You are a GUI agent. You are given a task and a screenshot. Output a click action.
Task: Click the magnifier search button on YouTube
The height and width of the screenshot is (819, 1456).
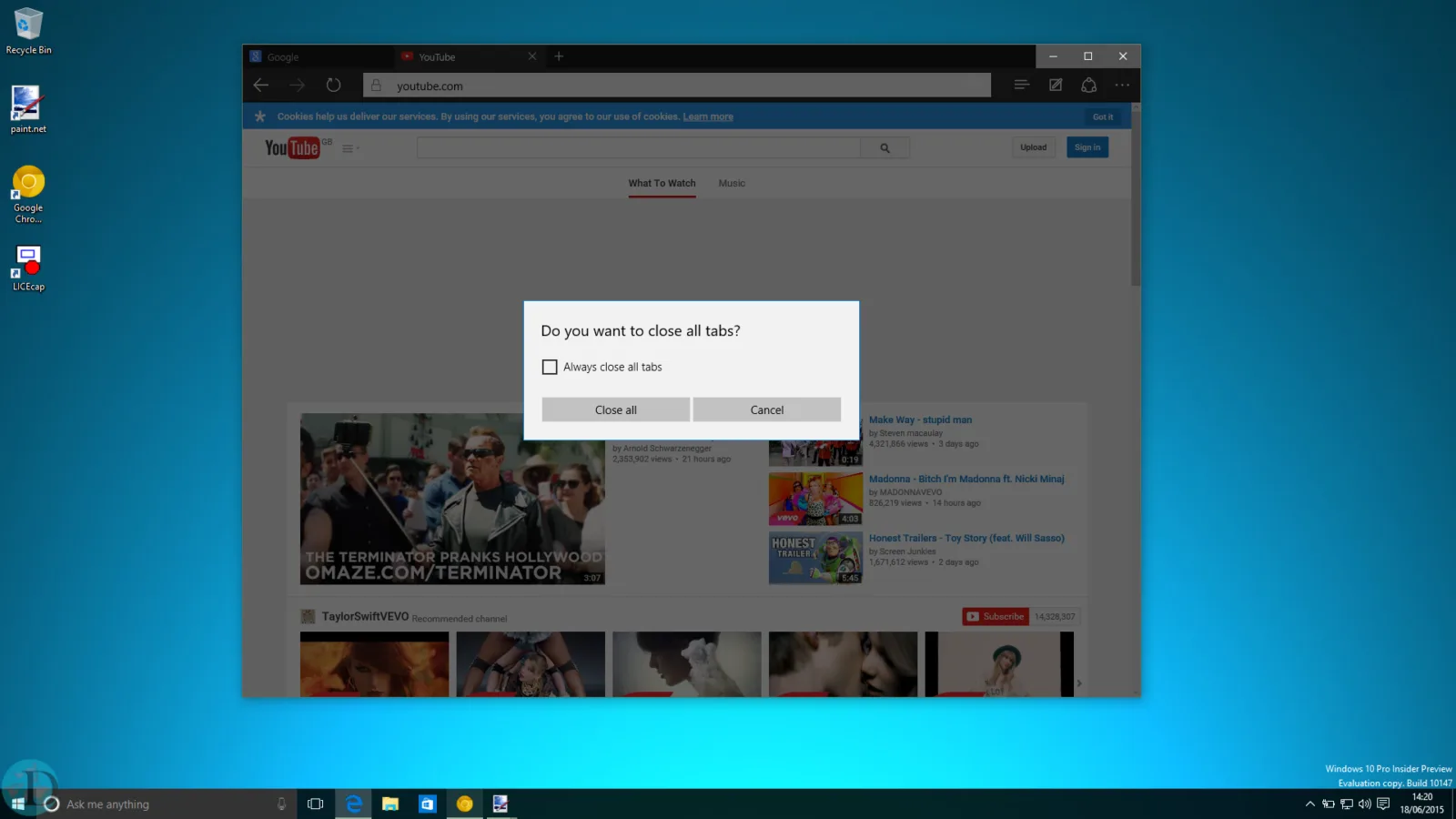pos(885,147)
